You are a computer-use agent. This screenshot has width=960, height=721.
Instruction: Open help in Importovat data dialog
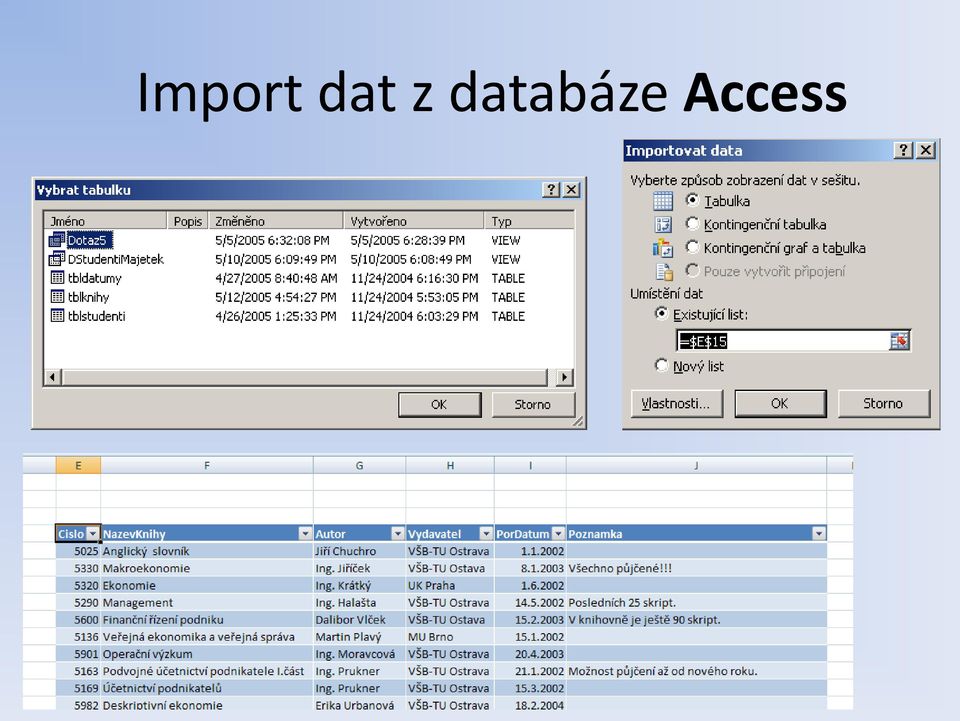(903, 150)
